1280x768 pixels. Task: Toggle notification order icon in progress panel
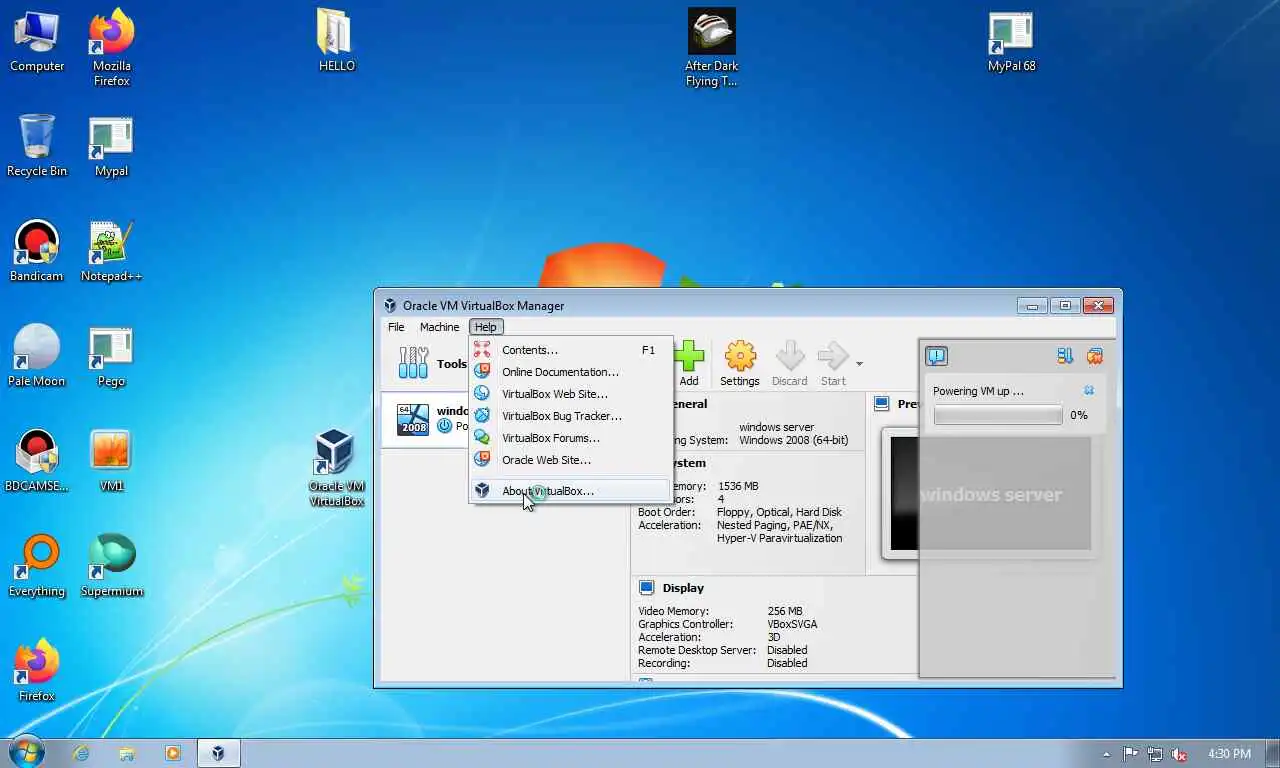point(1065,356)
